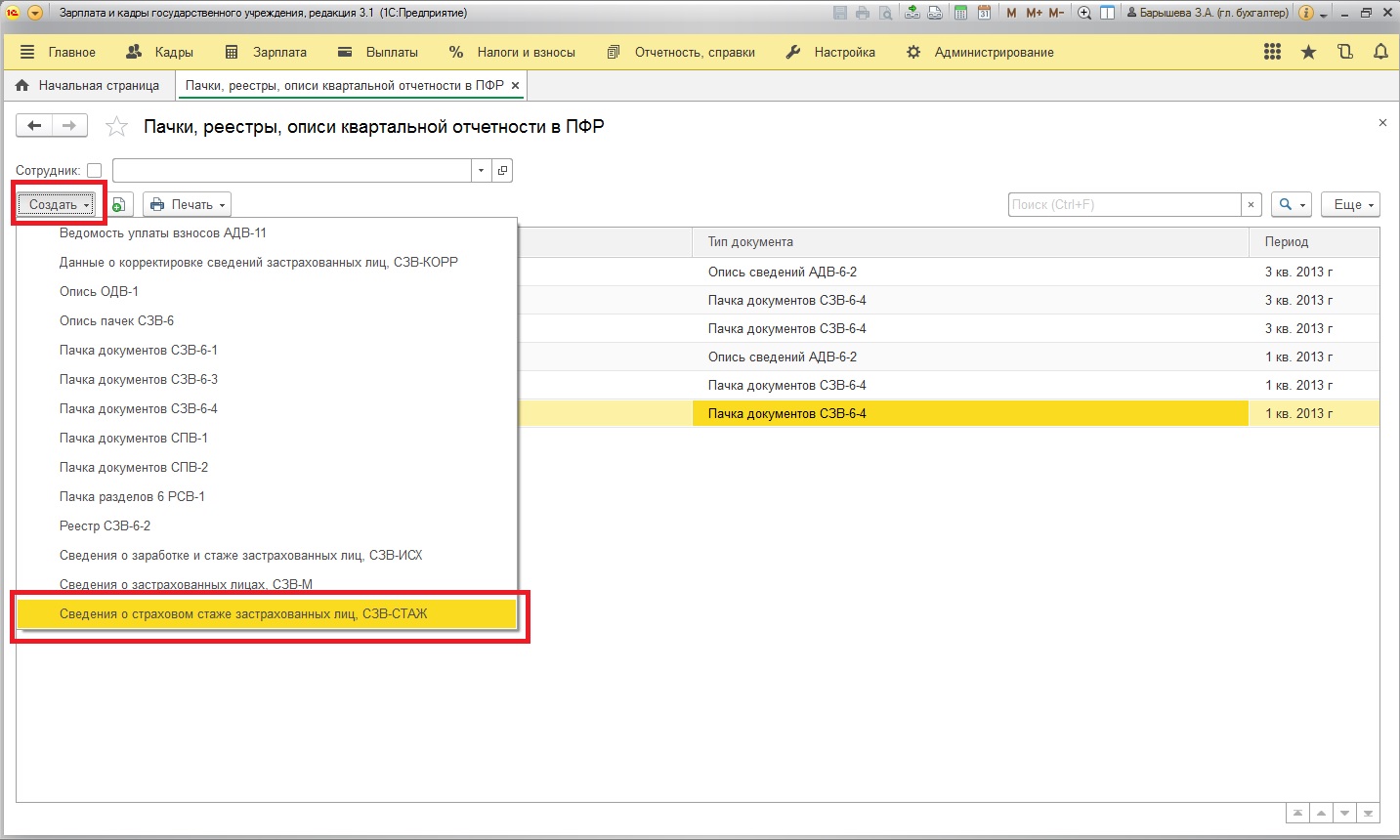Viewport: 1400px width, 840px height.
Task: Click into the Поиск search field
Action: pos(1124,204)
